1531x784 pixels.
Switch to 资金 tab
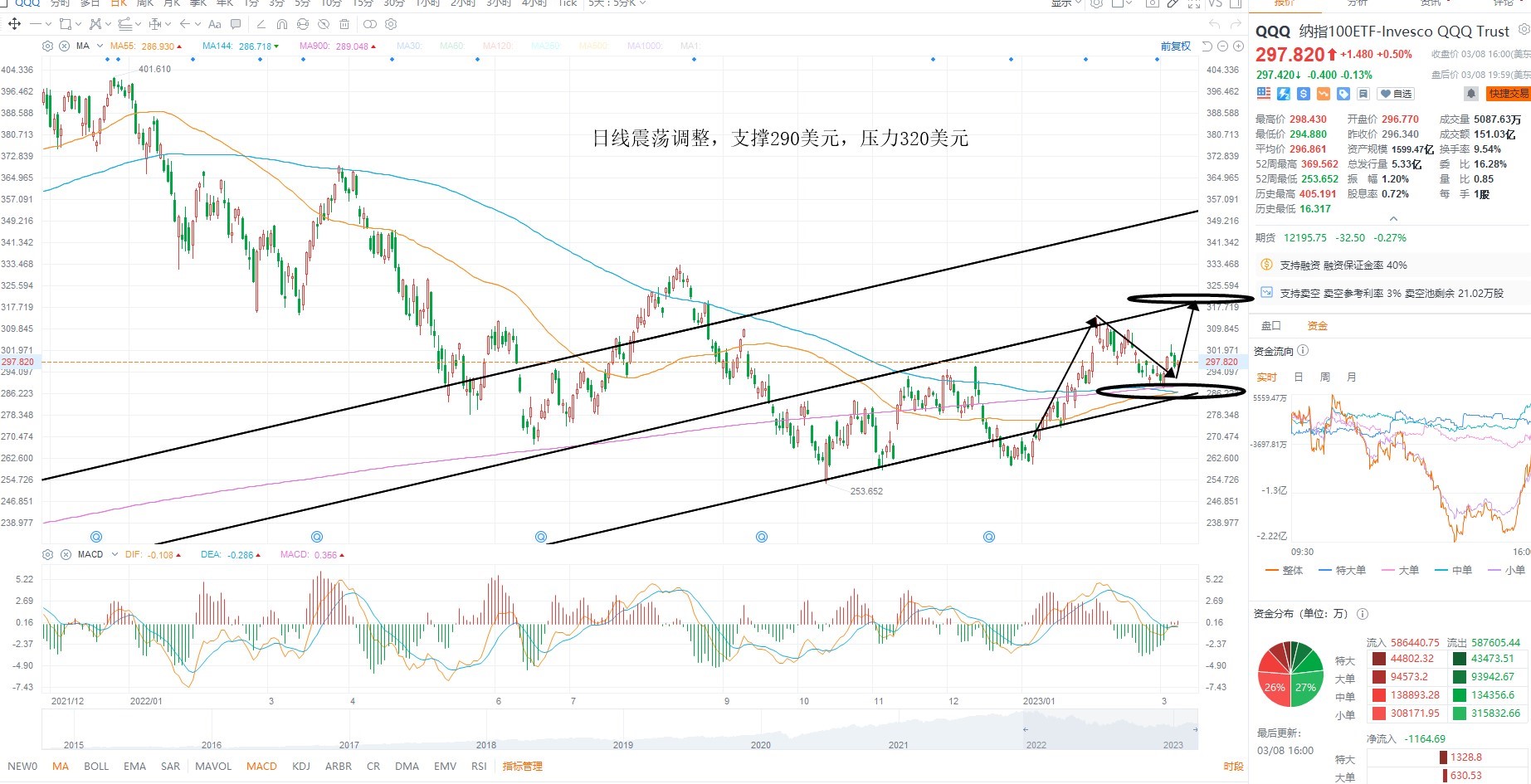pos(1317,326)
